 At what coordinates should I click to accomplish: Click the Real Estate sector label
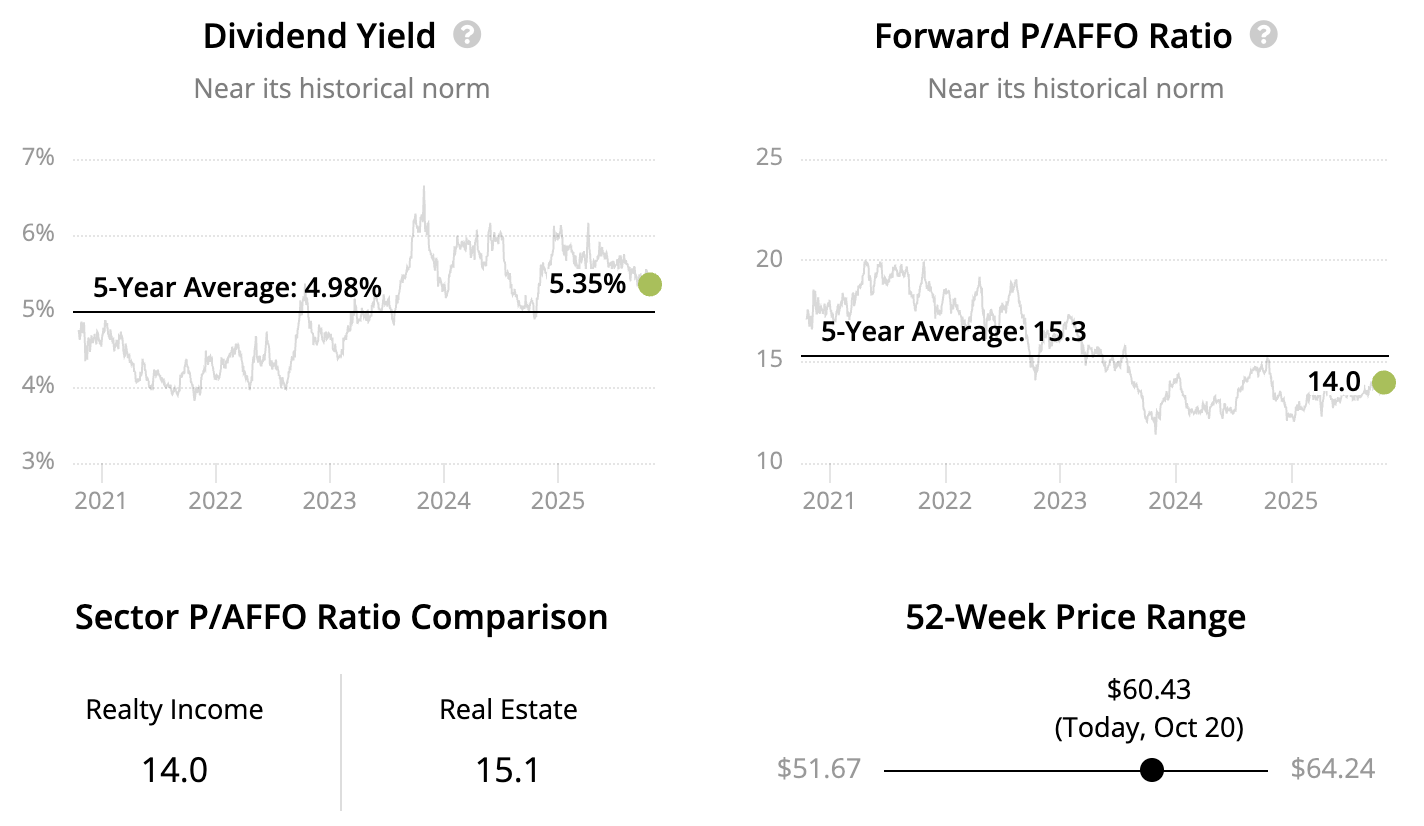[x=508, y=710]
